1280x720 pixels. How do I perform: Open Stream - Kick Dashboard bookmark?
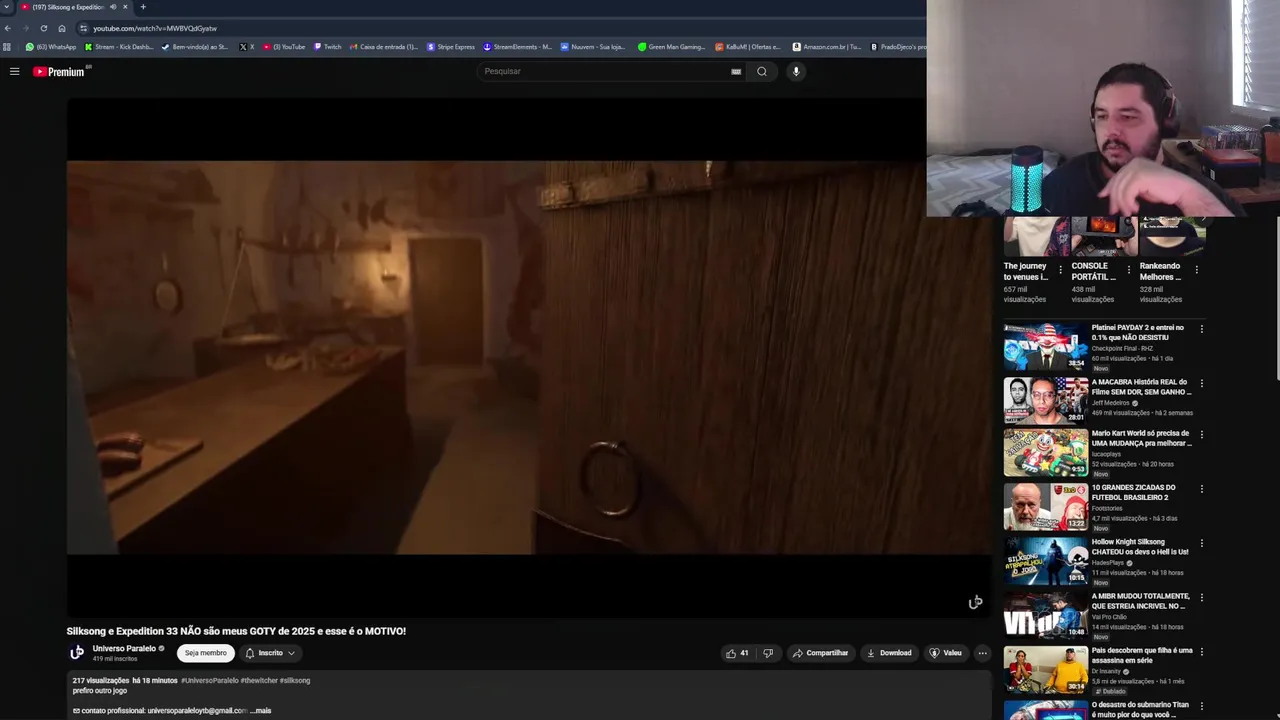click(x=119, y=46)
